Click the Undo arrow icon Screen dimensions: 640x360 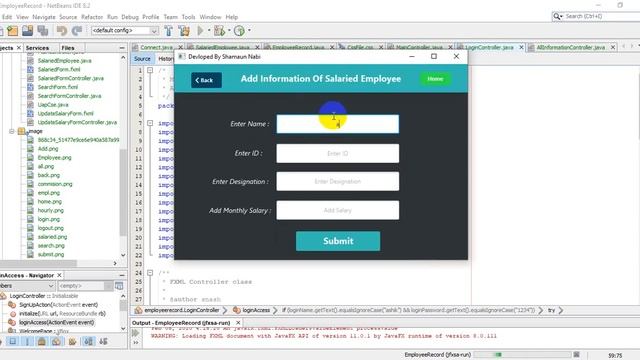coord(62,31)
